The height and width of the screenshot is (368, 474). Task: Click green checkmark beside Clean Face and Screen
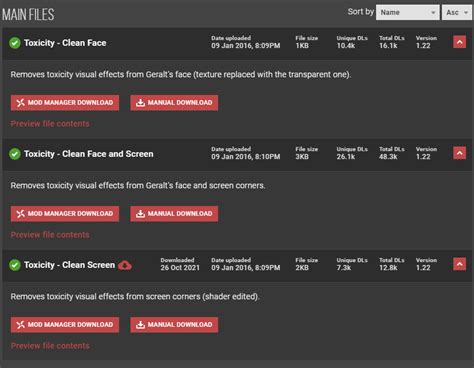point(15,154)
